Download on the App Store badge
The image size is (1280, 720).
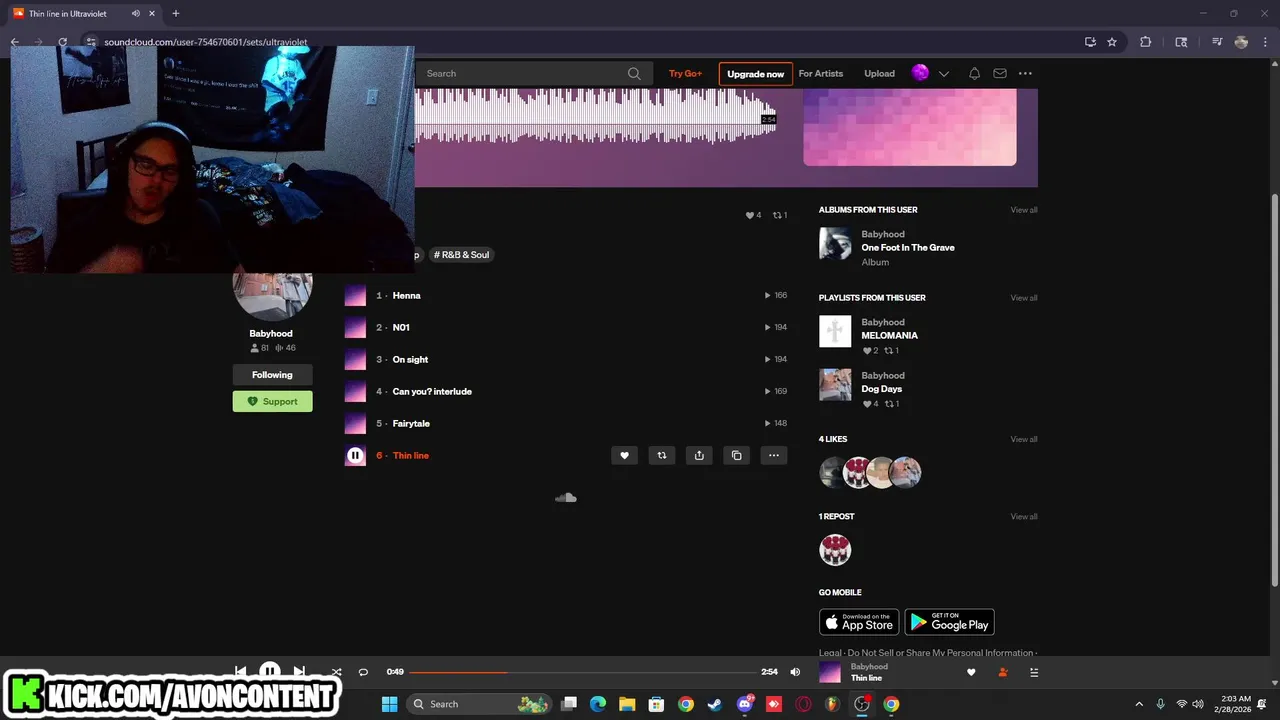pyautogui.click(x=859, y=622)
